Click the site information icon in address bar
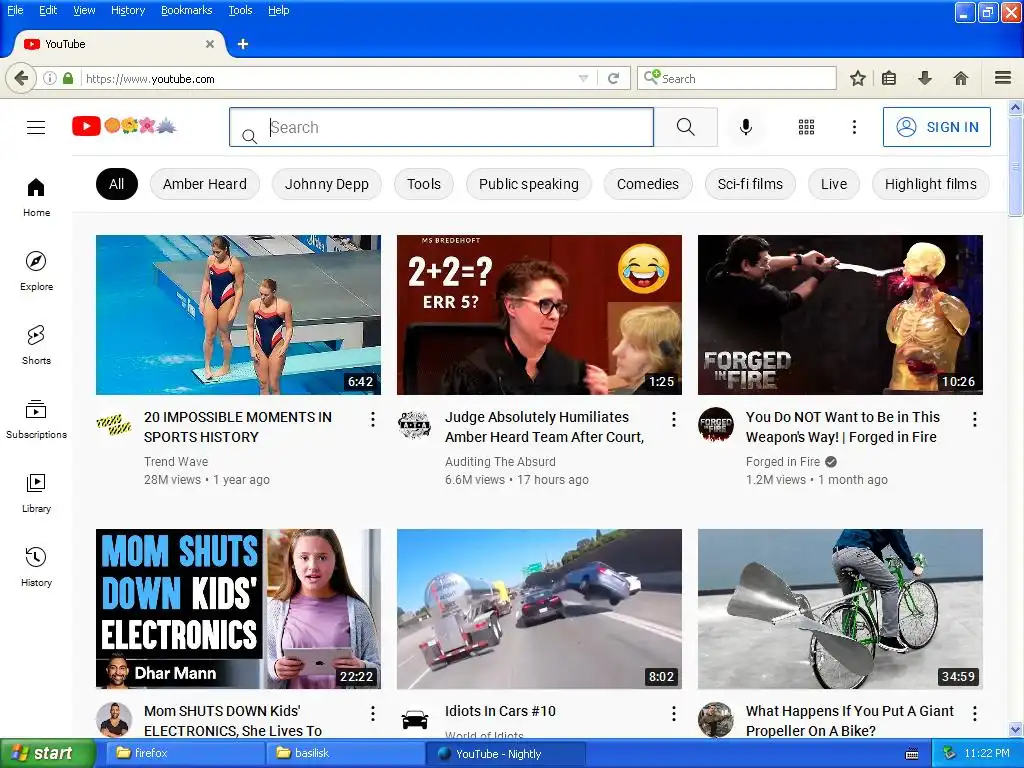This screenshot has width=1024, height=768. click(50, 78)
